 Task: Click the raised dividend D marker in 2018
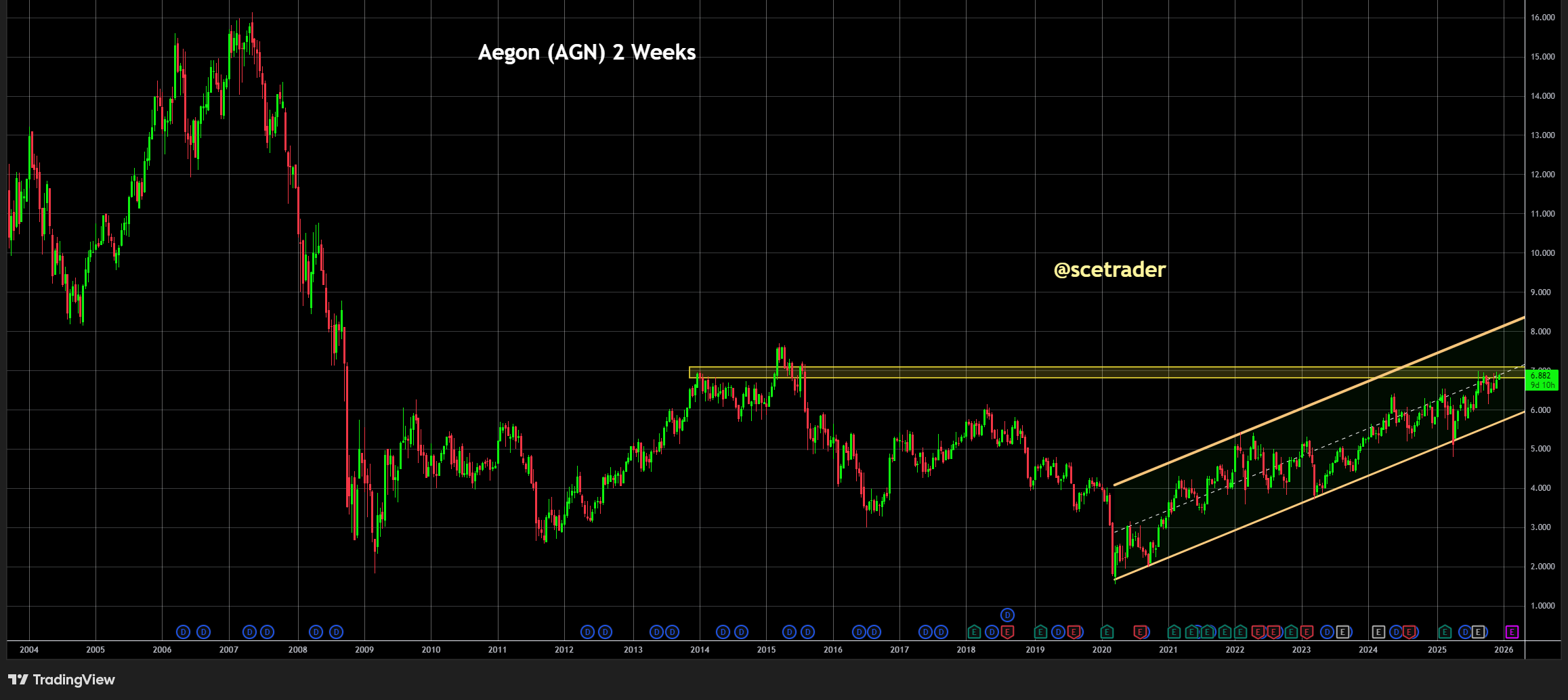(x=1007, y=615)
